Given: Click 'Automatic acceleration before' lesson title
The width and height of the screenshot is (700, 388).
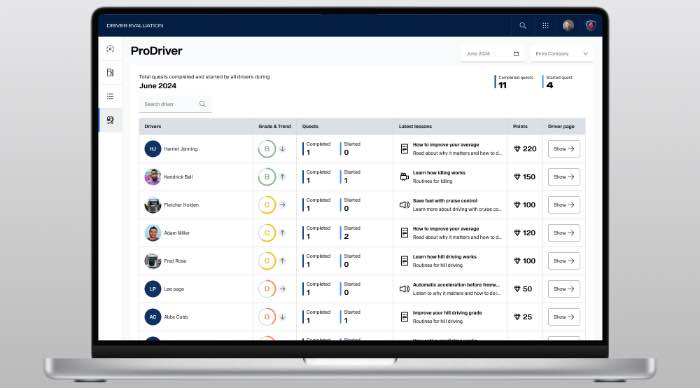Looking at the screenshot, I should [456, 285].
